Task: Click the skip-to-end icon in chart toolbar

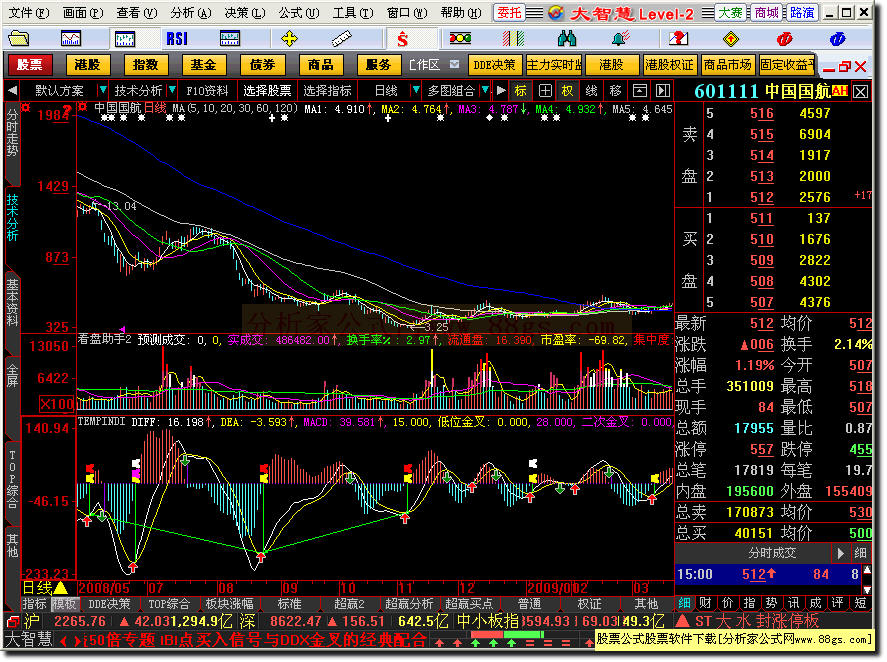Action: (662, 91)
